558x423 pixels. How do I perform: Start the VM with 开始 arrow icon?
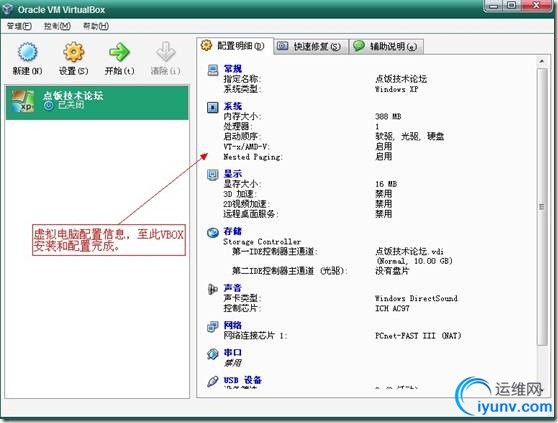[x=119, y=52]
